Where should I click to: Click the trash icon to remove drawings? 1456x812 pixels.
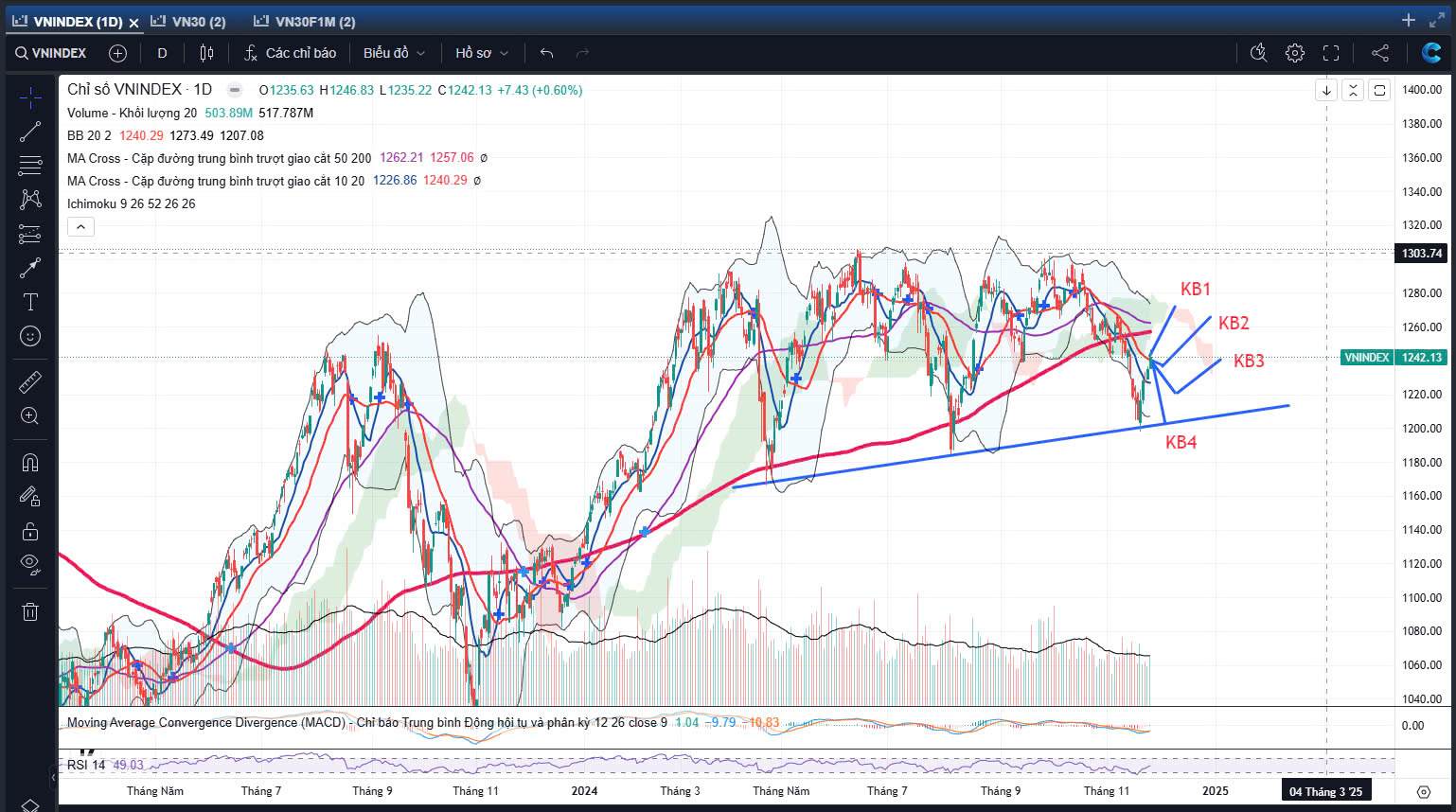click(x=30, y=611)
